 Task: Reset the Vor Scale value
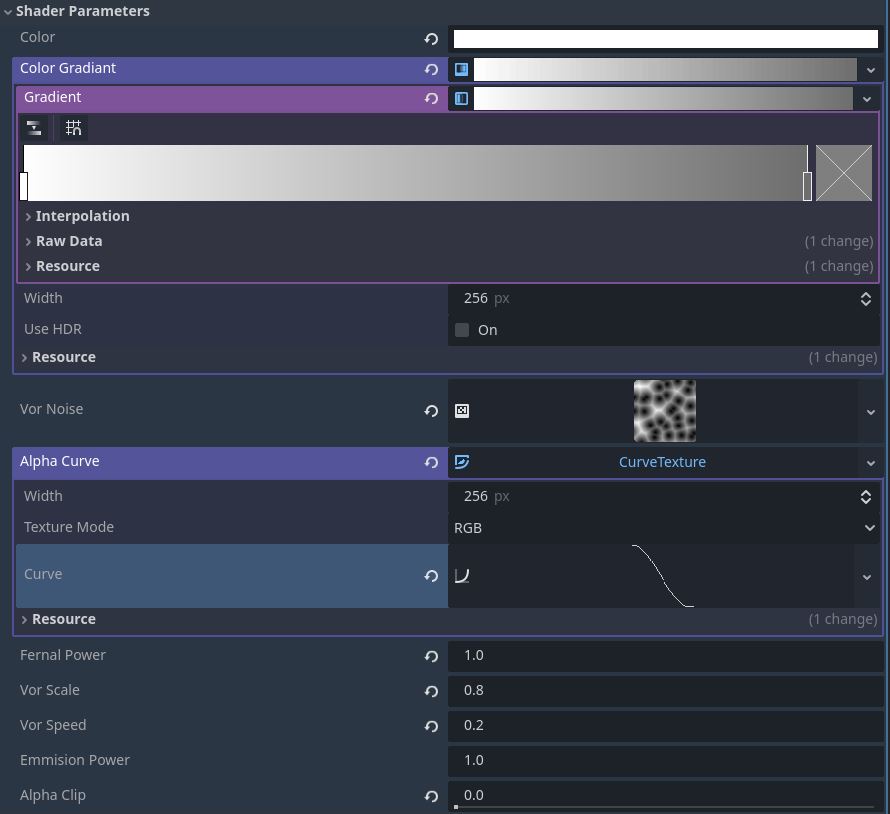click(x=431, y=691)
